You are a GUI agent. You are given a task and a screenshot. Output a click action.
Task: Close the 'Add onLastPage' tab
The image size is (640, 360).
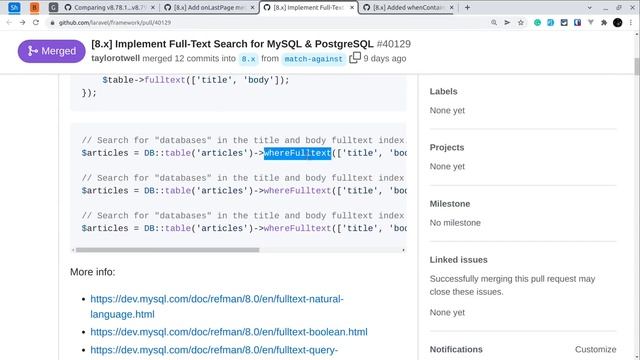click(252, 7)
